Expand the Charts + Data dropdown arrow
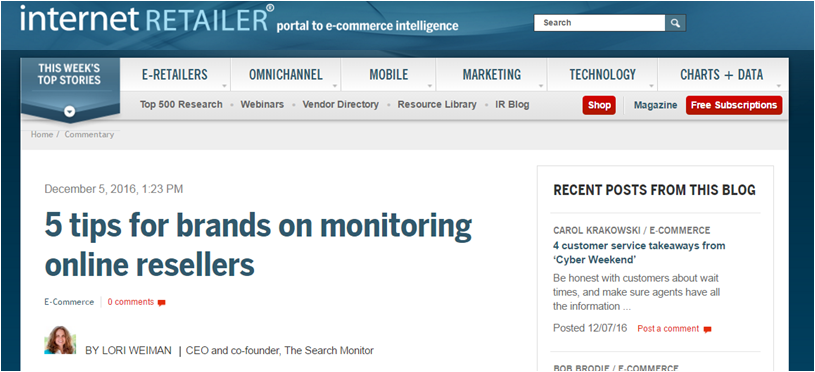This screenshot has height=372, width=815. point(779,86)
